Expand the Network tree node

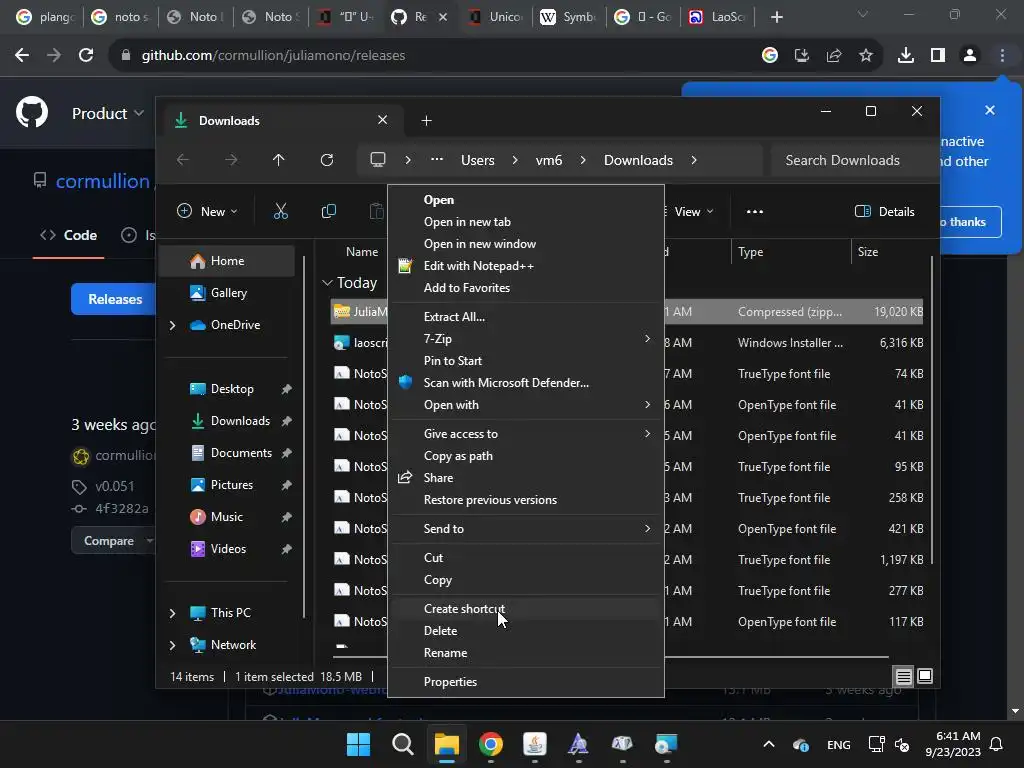click(x=172, y=645)
